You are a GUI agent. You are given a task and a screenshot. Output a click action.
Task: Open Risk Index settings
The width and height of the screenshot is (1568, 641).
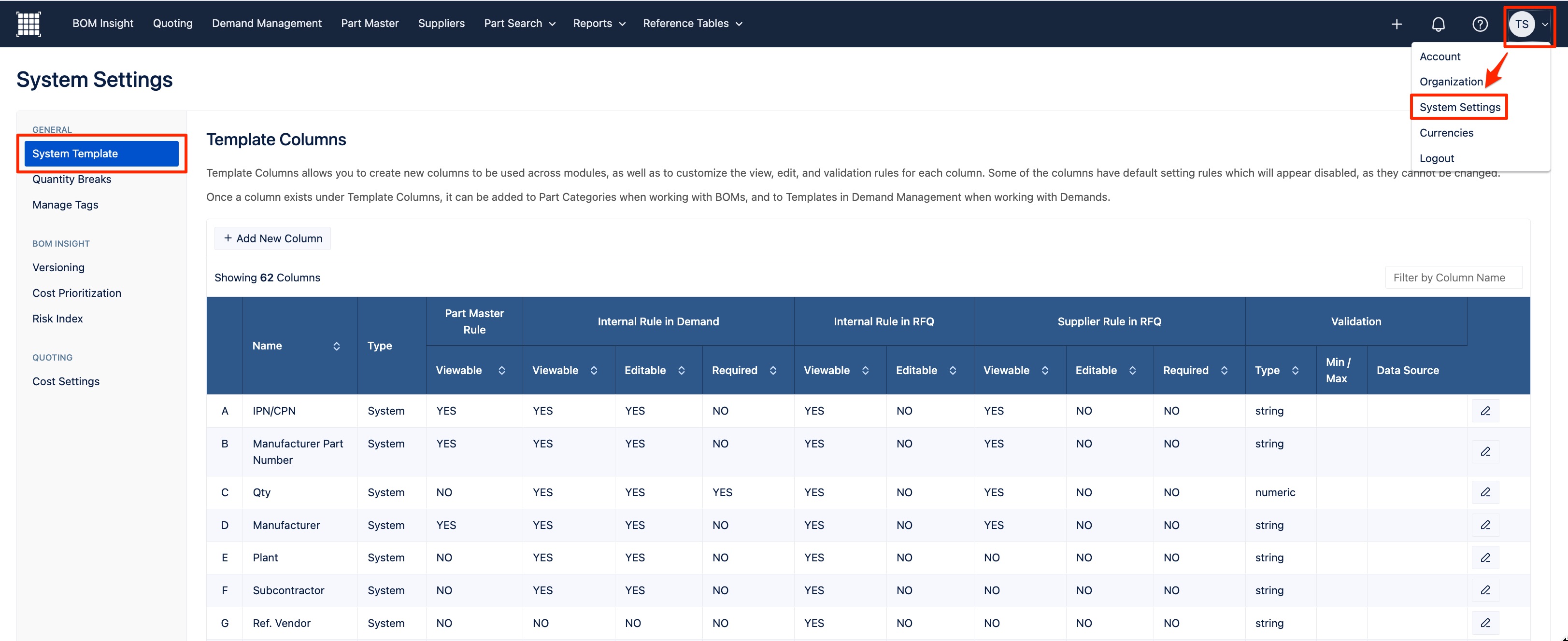click(x=57, y=319)
